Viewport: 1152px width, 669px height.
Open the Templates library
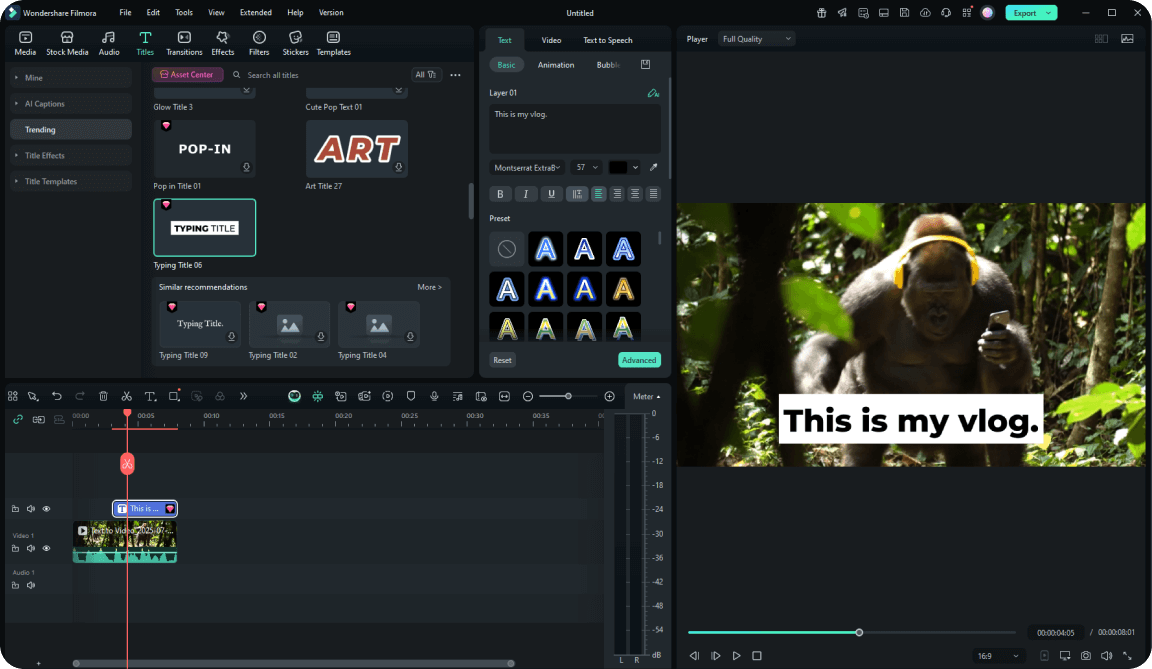(334, 43)
